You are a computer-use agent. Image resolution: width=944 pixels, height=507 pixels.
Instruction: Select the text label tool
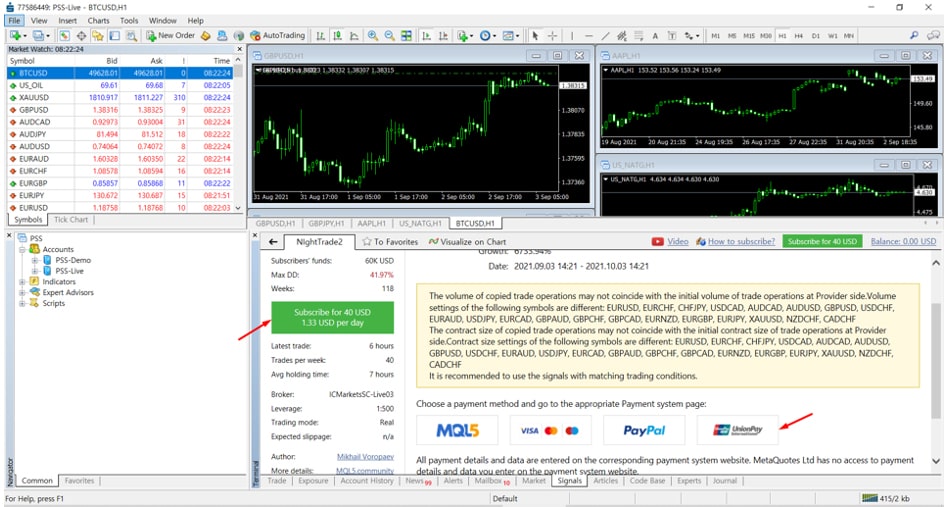pos(672,36)
